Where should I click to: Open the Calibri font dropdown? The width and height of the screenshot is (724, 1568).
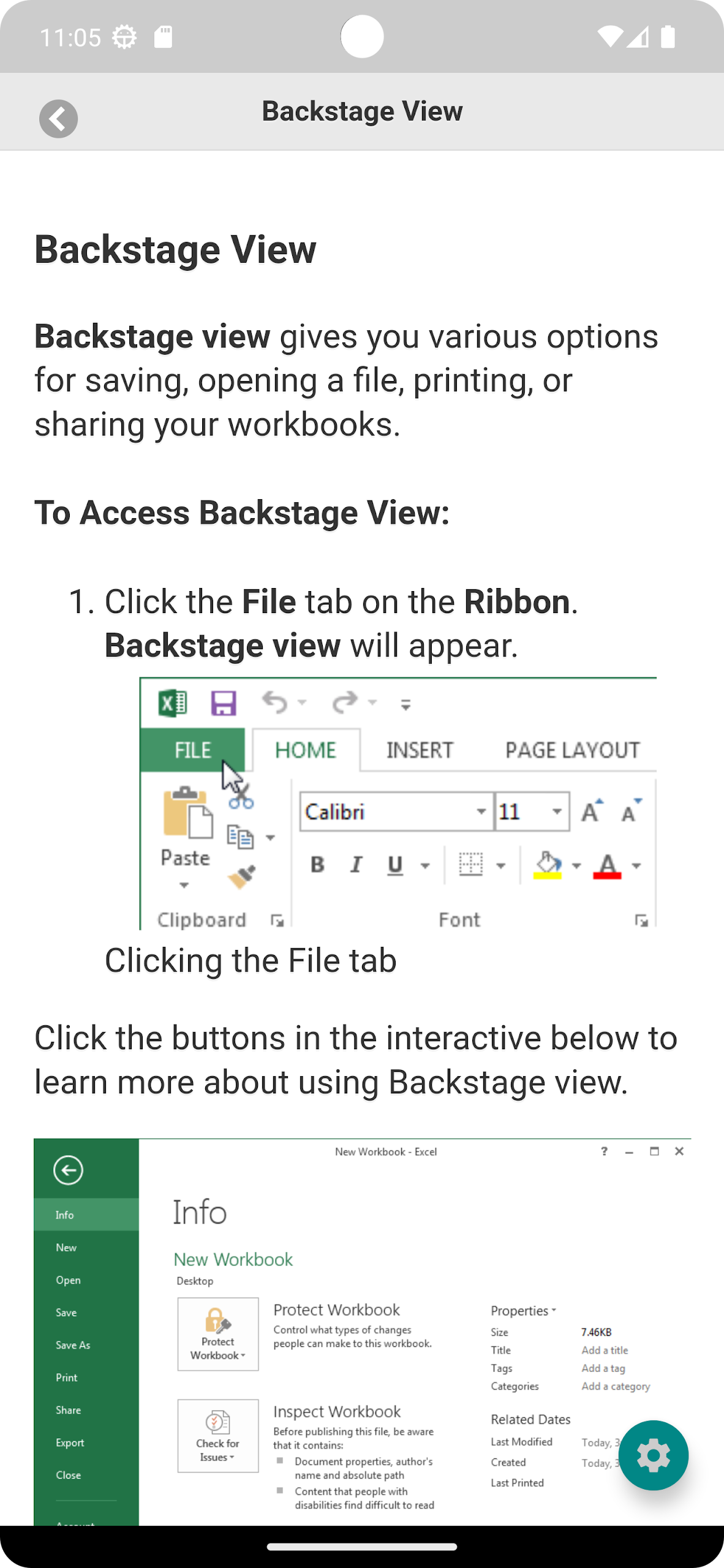point(481,812)
